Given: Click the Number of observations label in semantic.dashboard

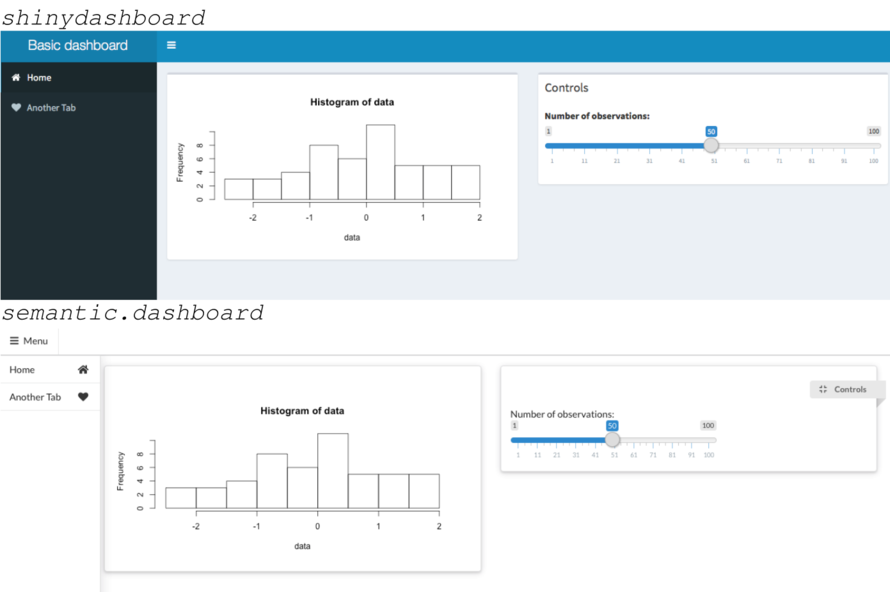Looking at the screenshot, I should (562, 414).
